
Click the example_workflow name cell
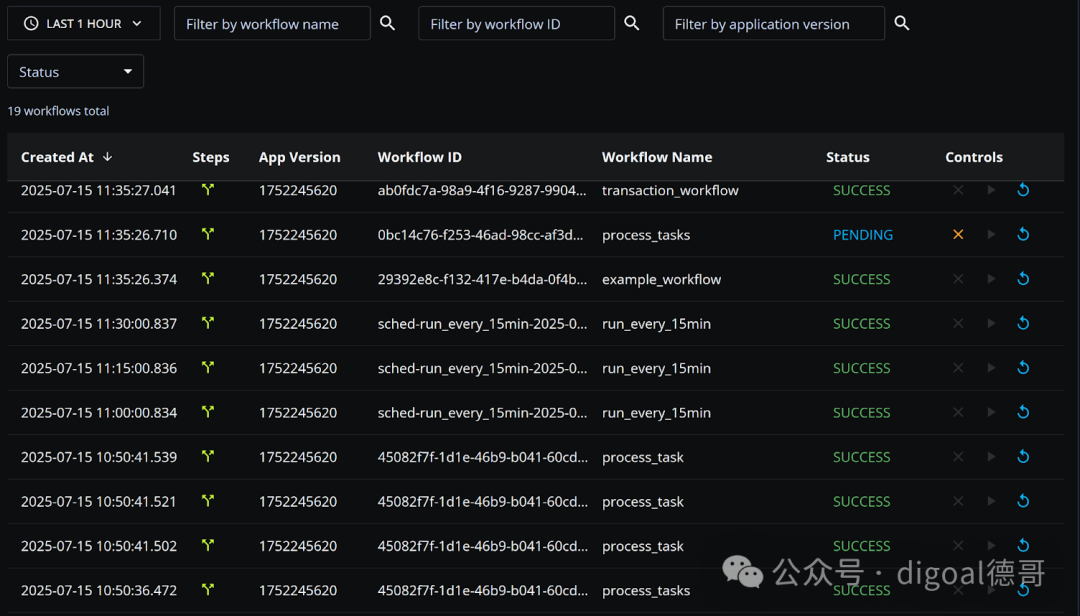(x=661, y=279)
